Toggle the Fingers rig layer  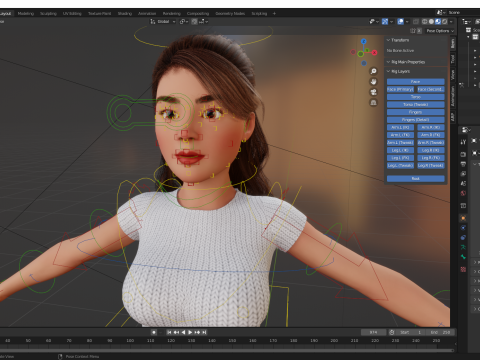(416, 112)
